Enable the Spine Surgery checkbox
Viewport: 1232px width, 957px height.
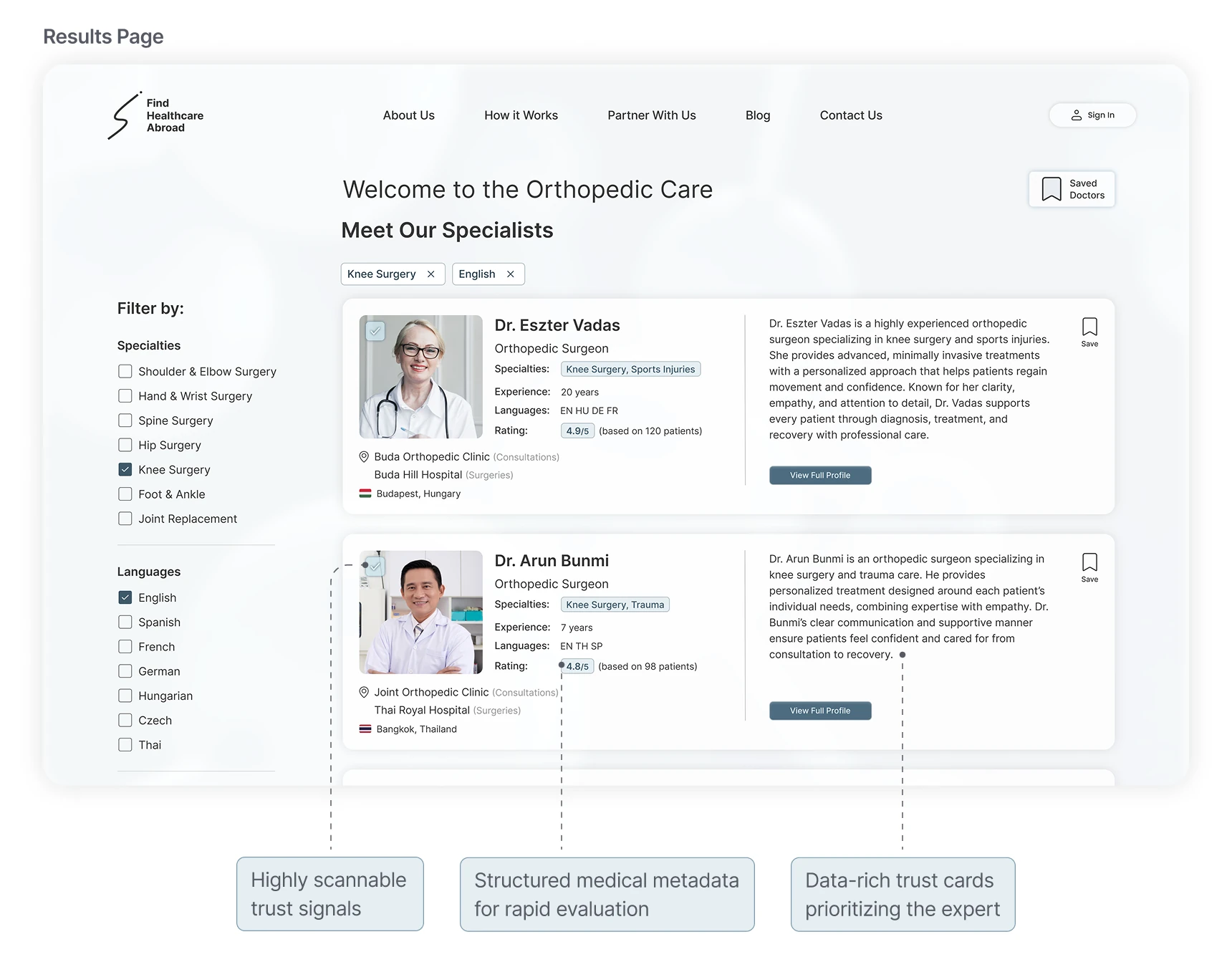(125, 420)
